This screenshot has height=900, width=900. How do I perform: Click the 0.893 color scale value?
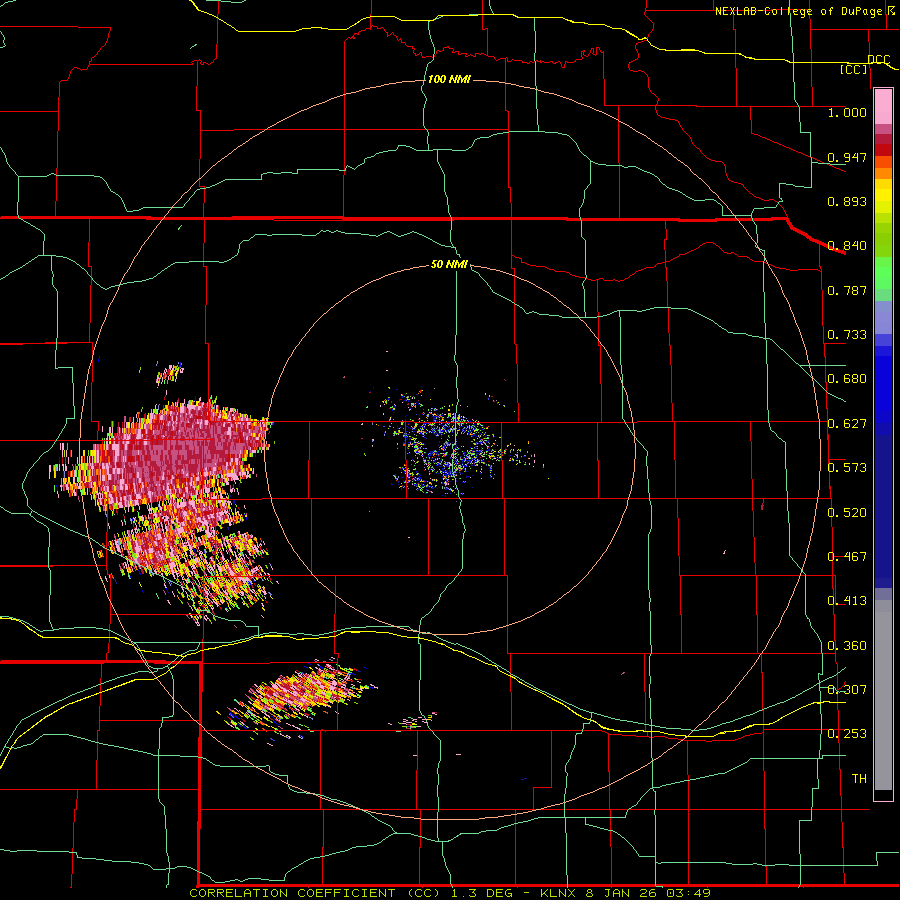[847, 201]
